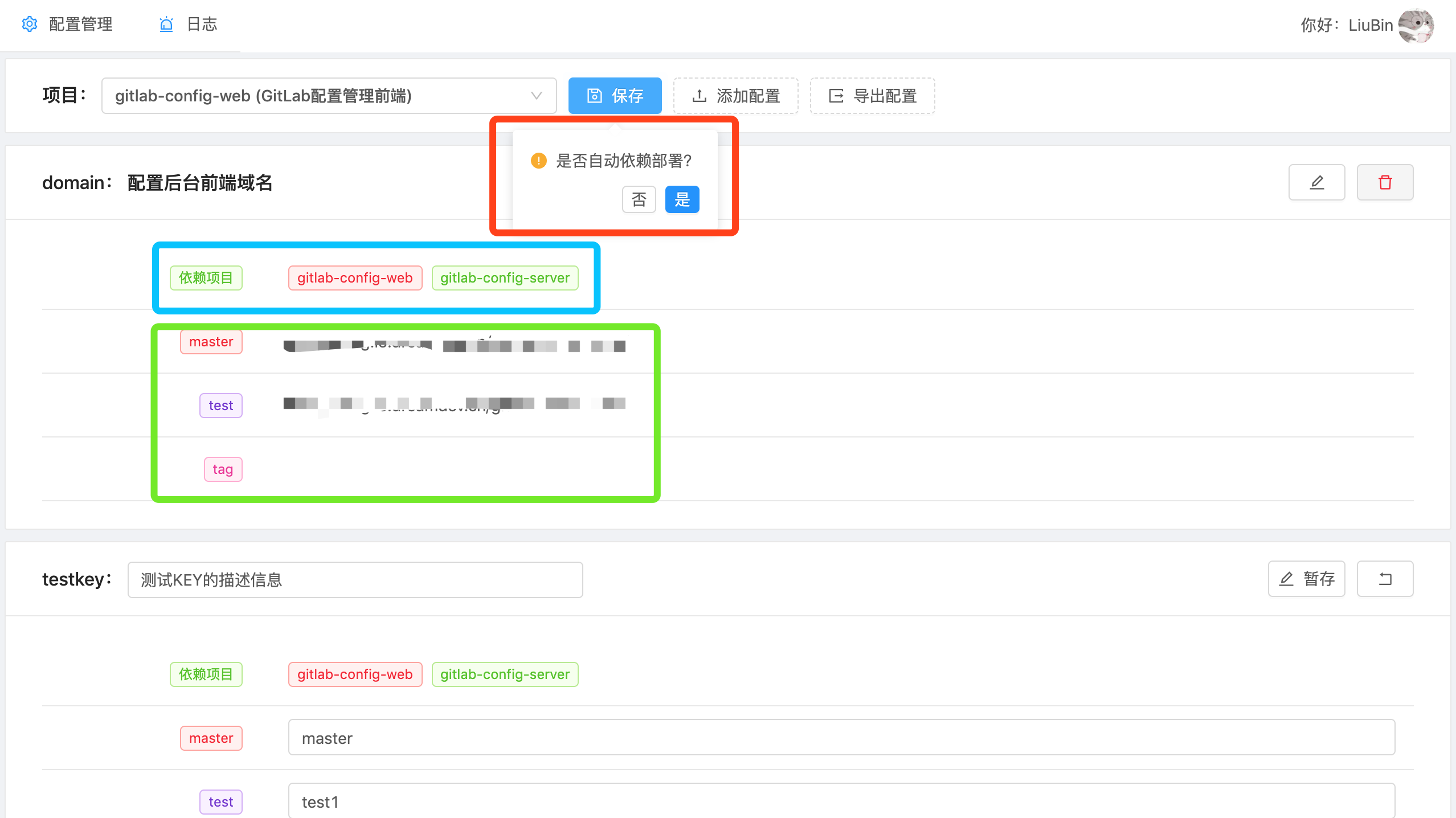Click 否 to decline auto deployment

[639, 199]
